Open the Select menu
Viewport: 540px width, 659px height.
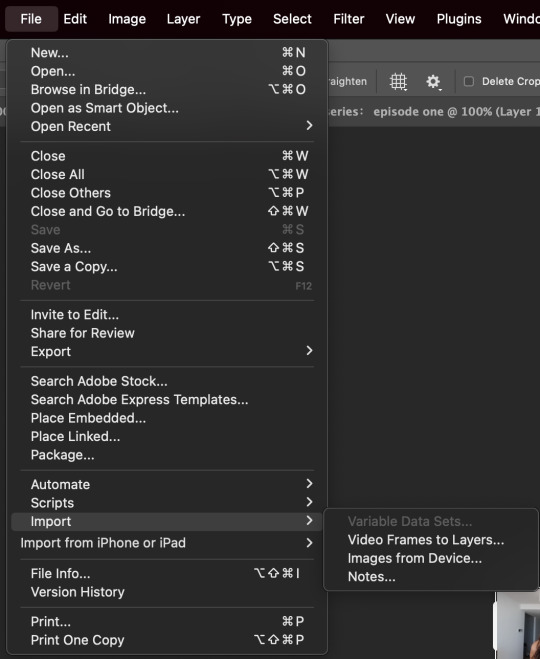pos(292,19)
